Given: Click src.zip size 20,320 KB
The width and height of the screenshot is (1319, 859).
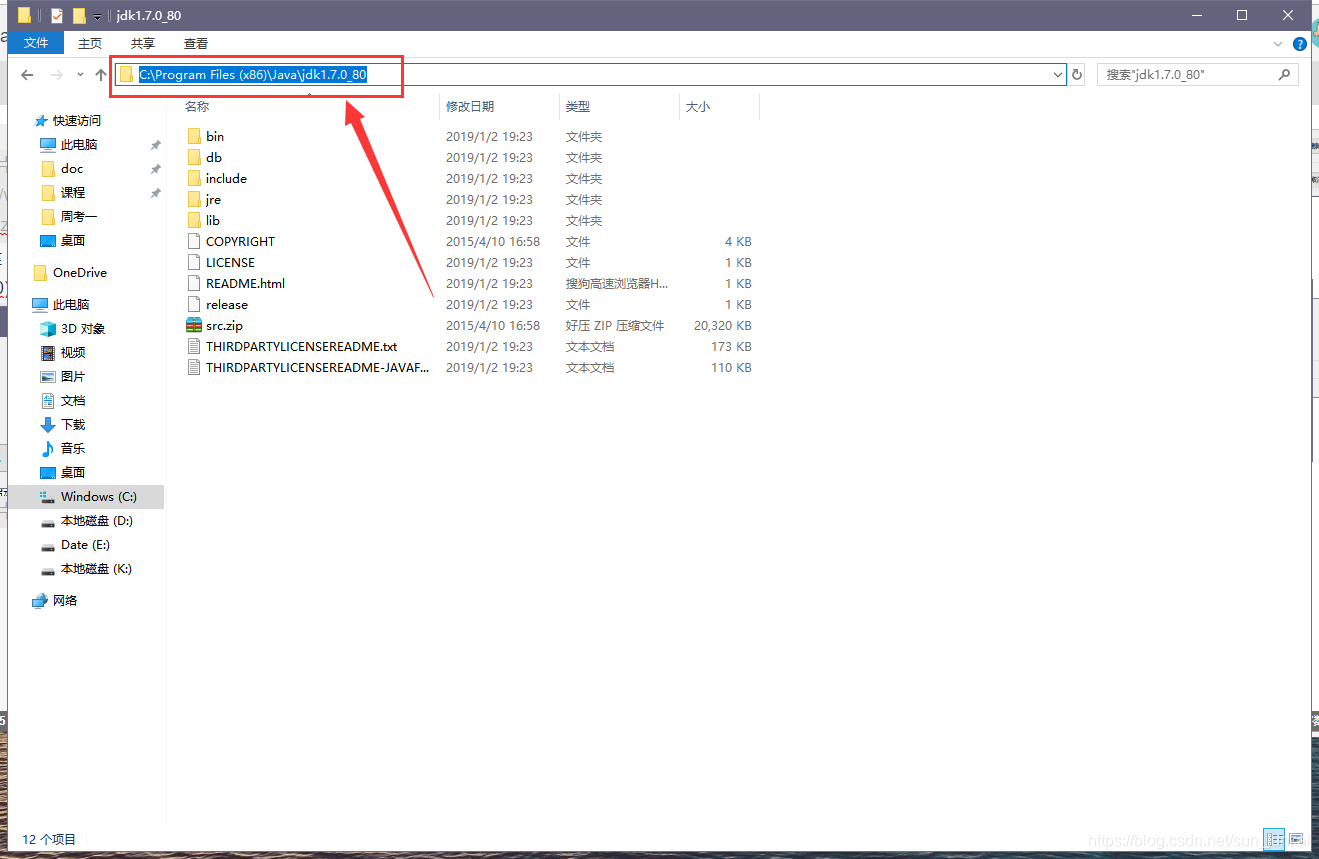Looking at the screenshot, I should [x=723, y=325].
